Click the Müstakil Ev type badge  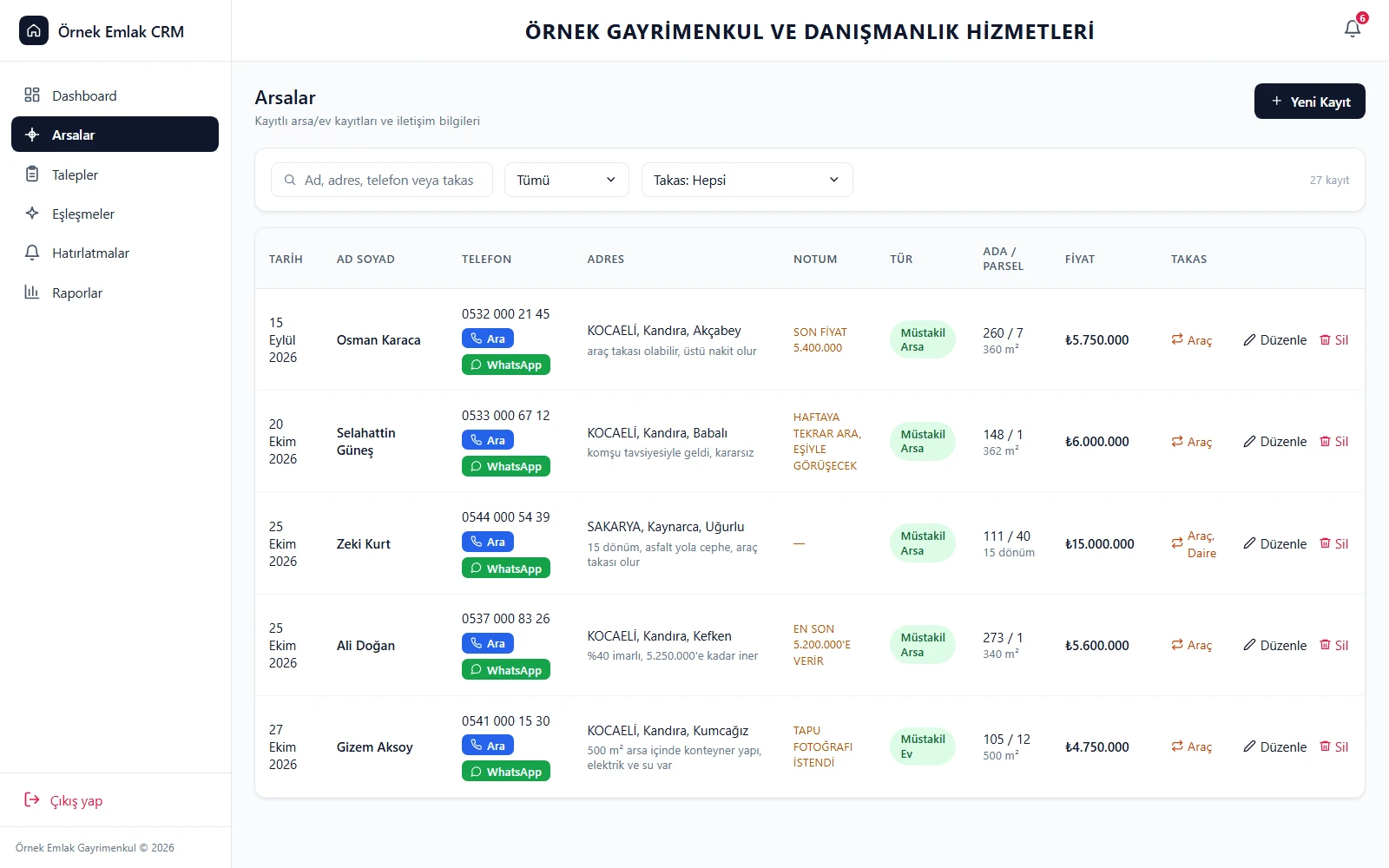(x=923, y=746)
